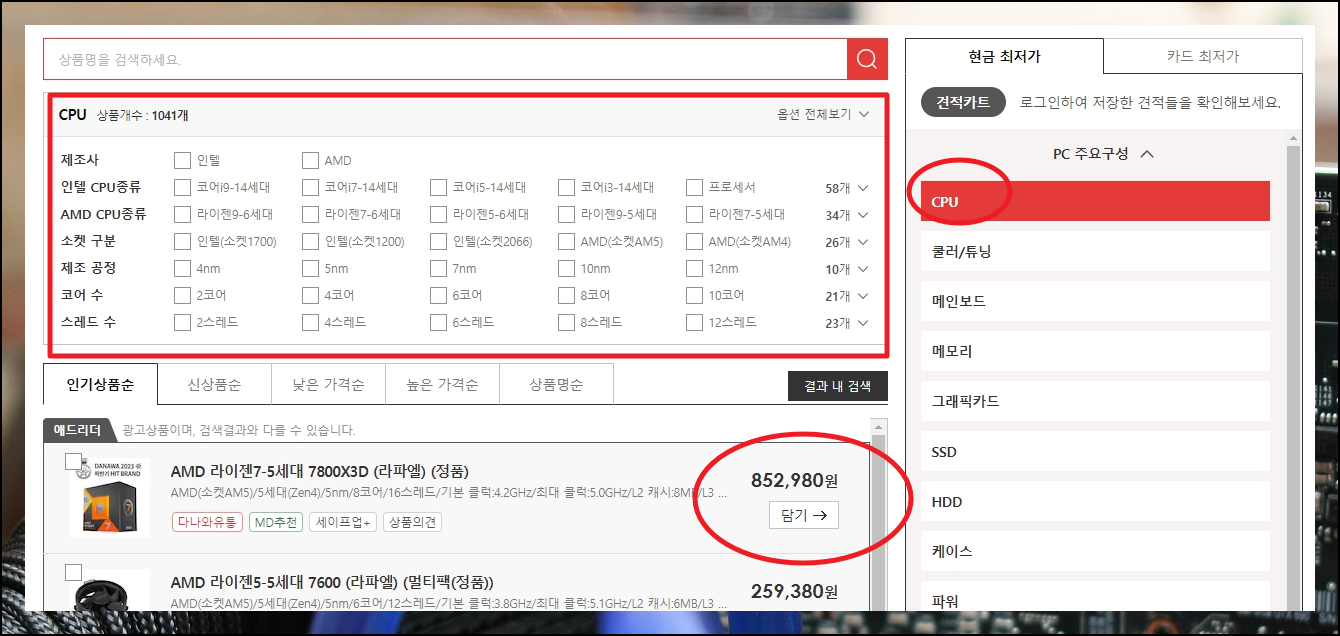1340x636 pixels.
Task: Check the 인텔(소켓1700) checkbox
Action: click(x=182, y=241)
